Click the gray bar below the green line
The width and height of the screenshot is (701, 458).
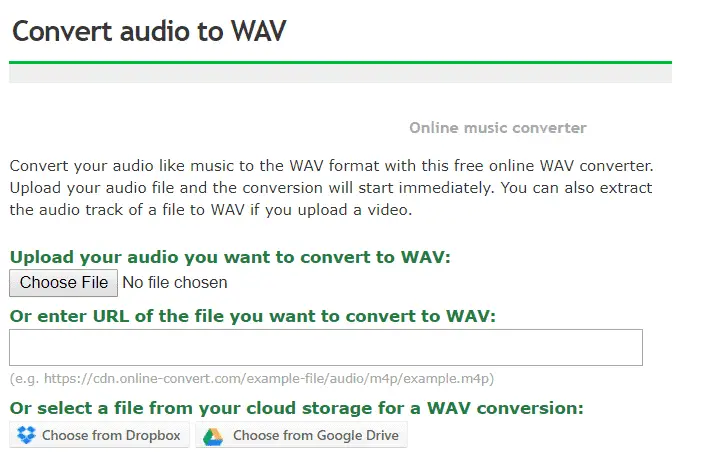pos(340,73)
